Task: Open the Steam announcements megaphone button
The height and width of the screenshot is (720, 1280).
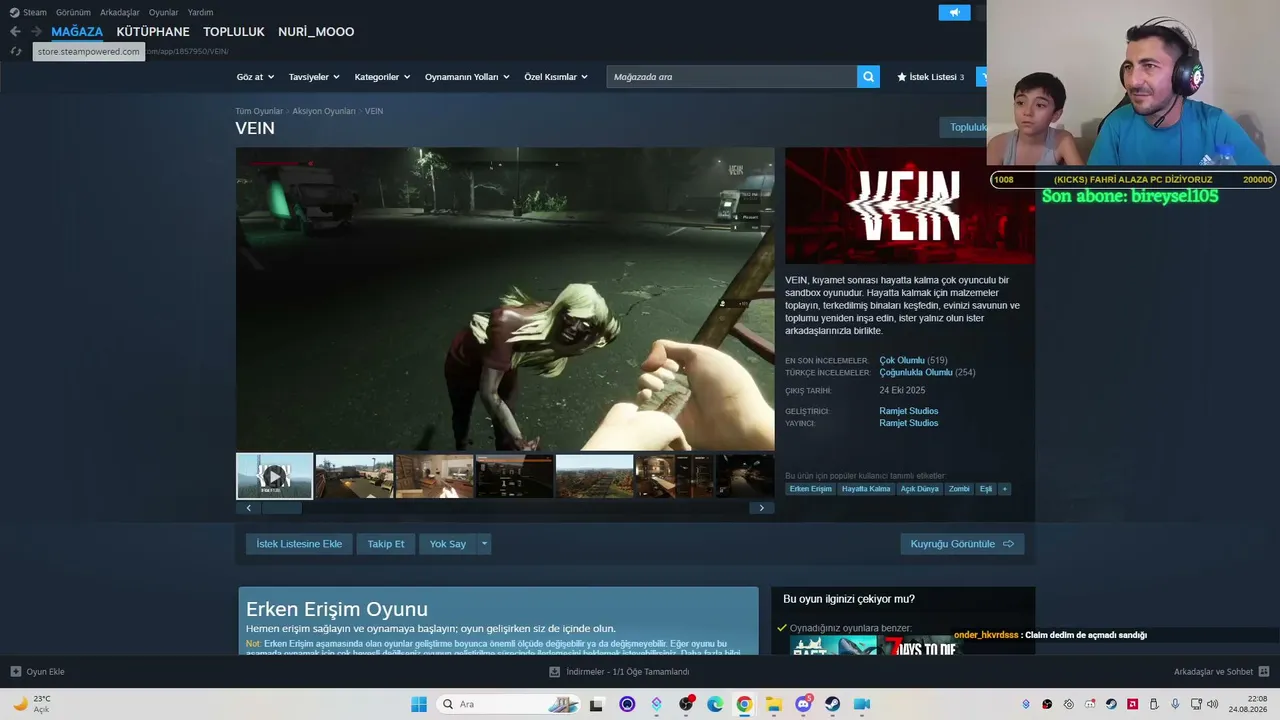Action: pos(954,13)
